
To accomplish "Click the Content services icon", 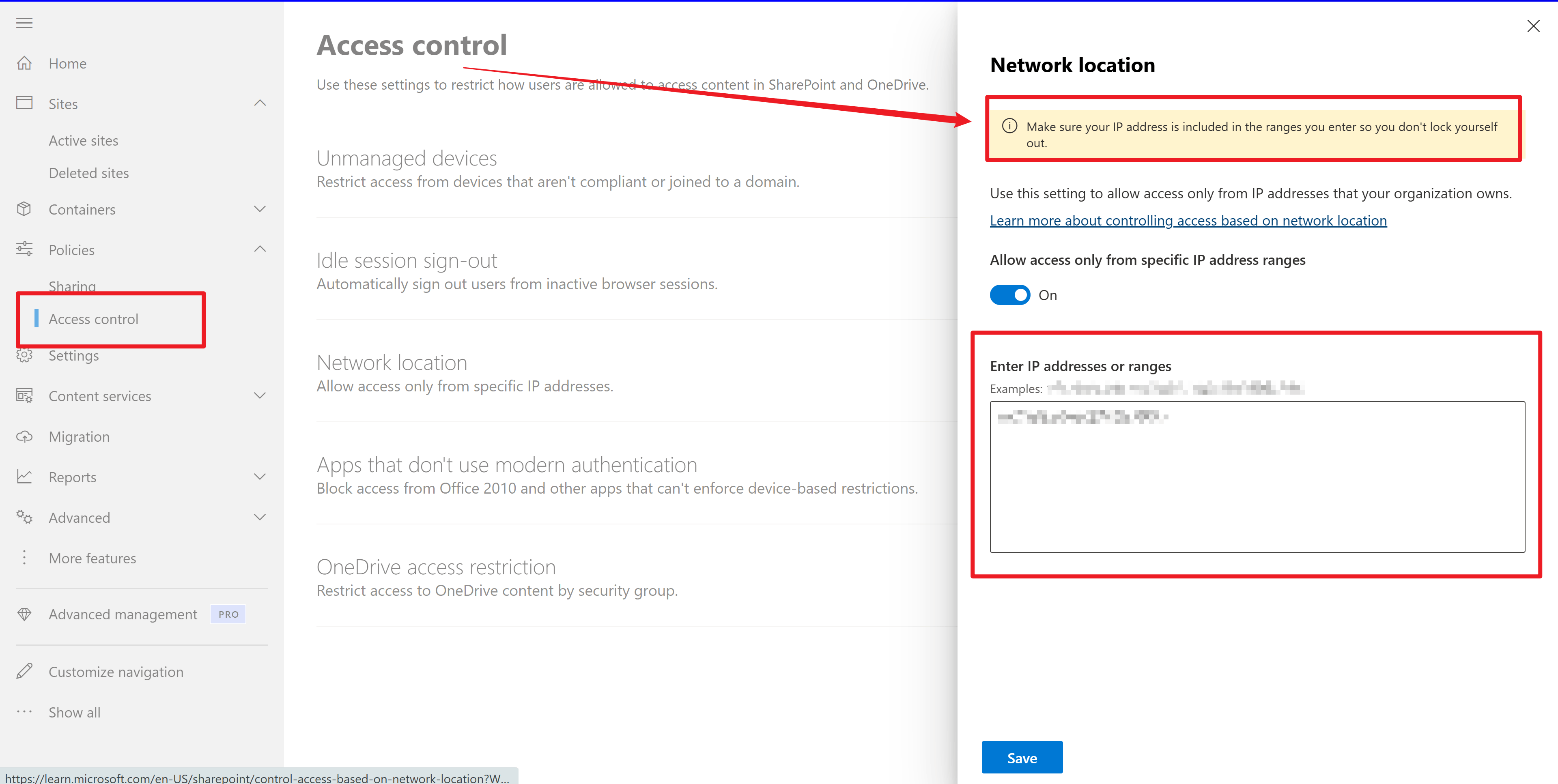I will (x=24, y=396).
